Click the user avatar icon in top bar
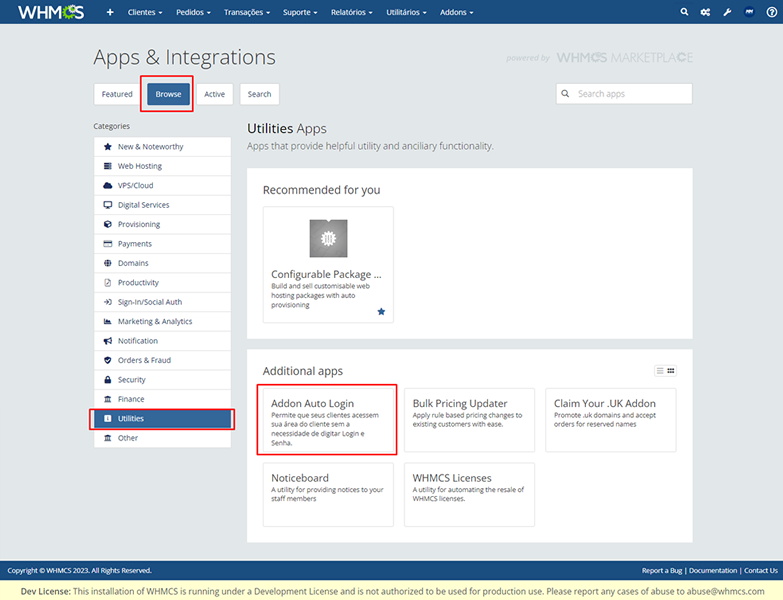Image resolution: width=783 pixels, height=600 pixels. (x=747, y=12)
